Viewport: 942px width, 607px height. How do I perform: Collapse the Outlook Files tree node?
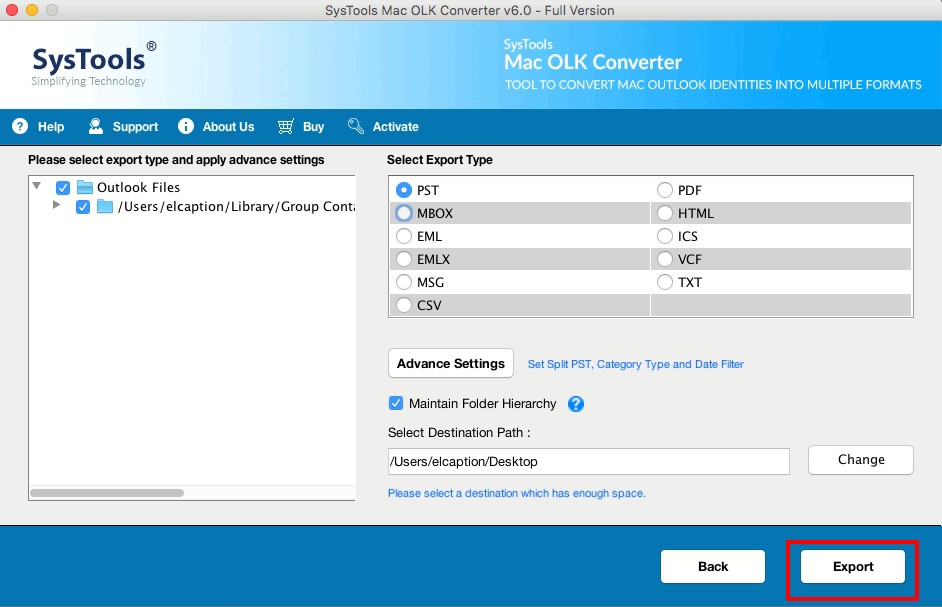(37, 186)
